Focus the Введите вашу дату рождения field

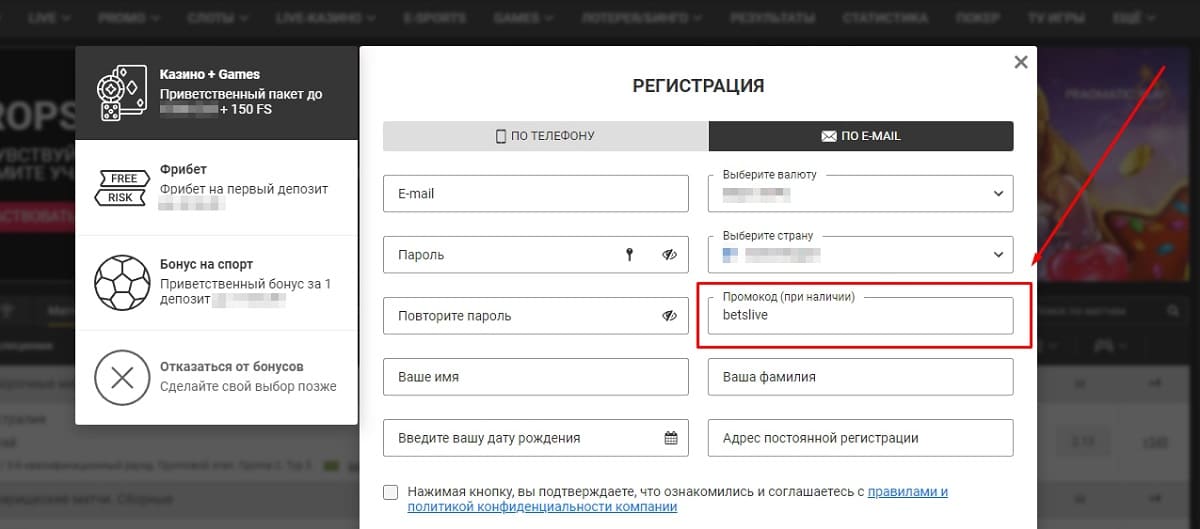click(536, 438)
